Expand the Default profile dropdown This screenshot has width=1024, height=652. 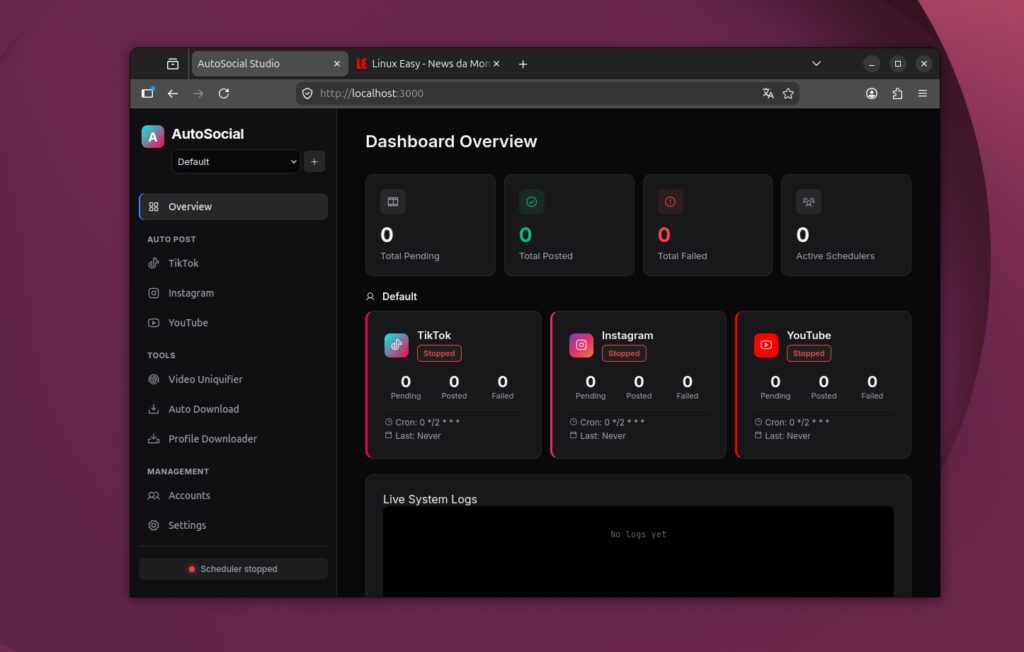pyautogui.click(x=236, y=162)
